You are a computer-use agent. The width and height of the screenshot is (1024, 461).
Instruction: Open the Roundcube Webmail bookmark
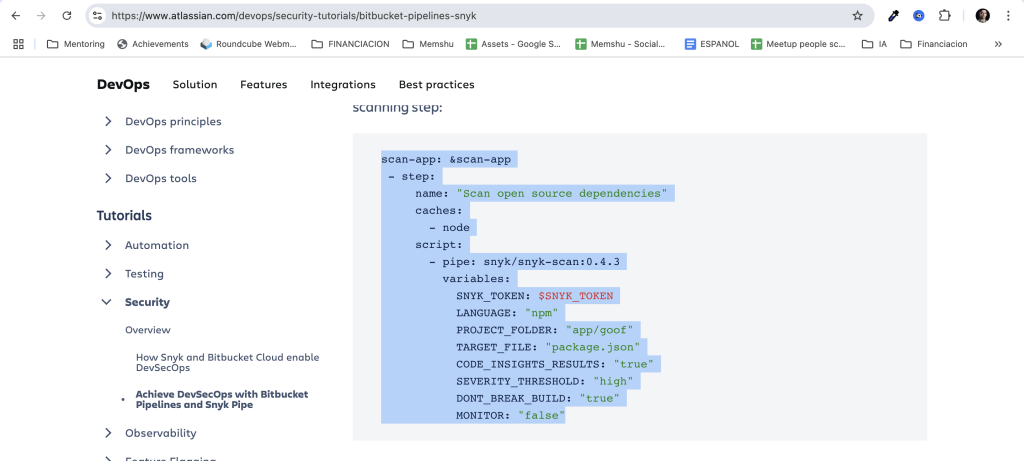pos(249,44)
